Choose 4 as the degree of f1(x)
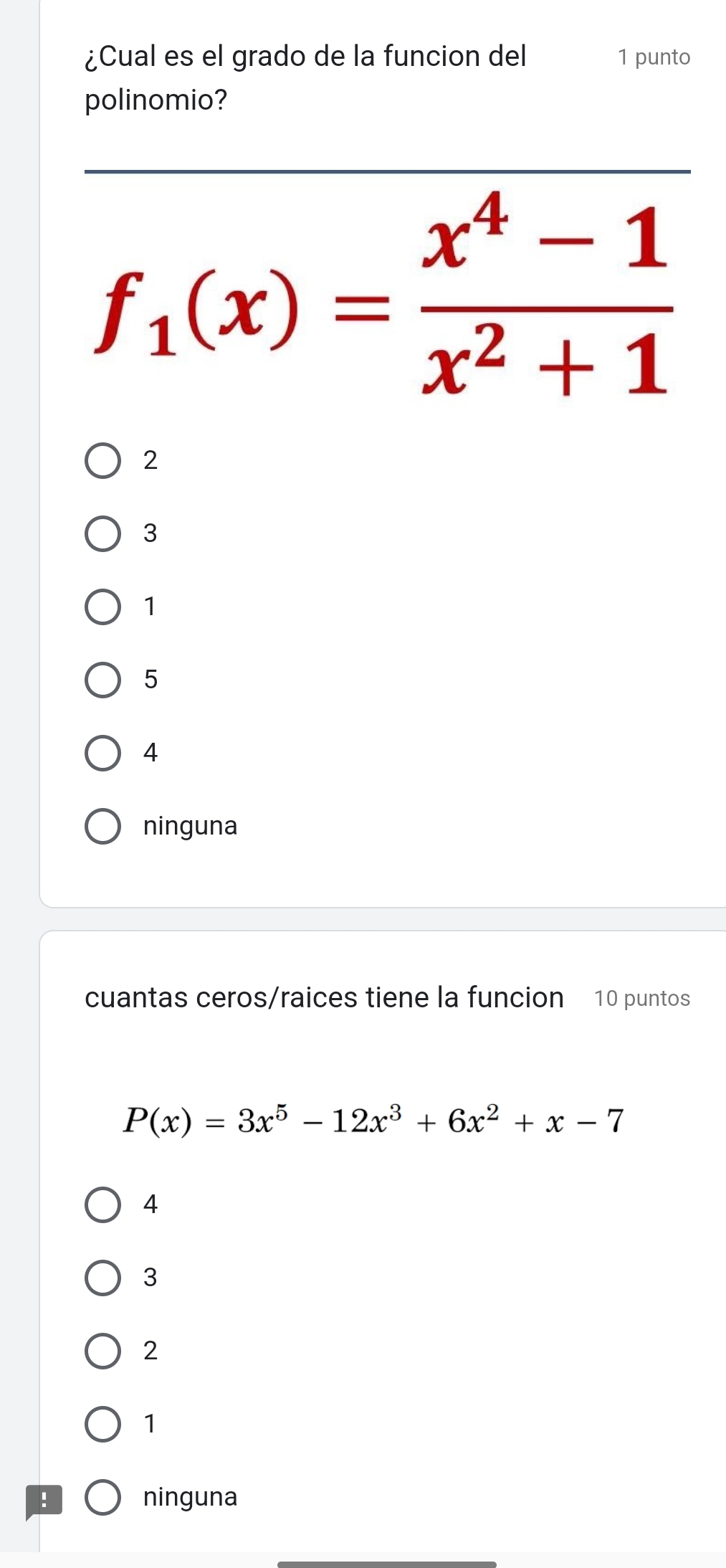The width and height of the screenshot is (726, 1568). [x=103, y=753]
